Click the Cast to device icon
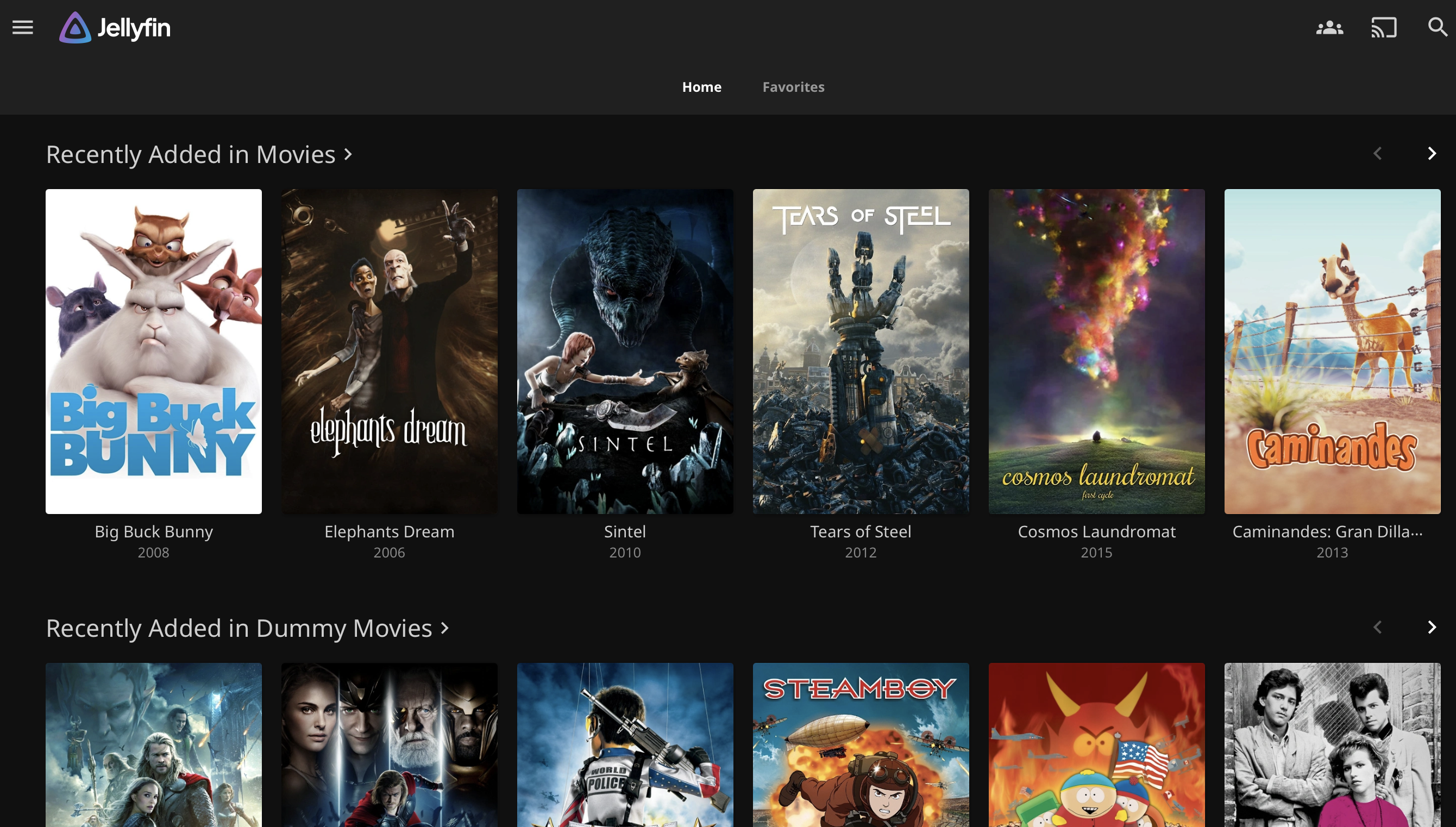The height and width of the screenshot is (827, 1456). click(x=1383, y=27)
